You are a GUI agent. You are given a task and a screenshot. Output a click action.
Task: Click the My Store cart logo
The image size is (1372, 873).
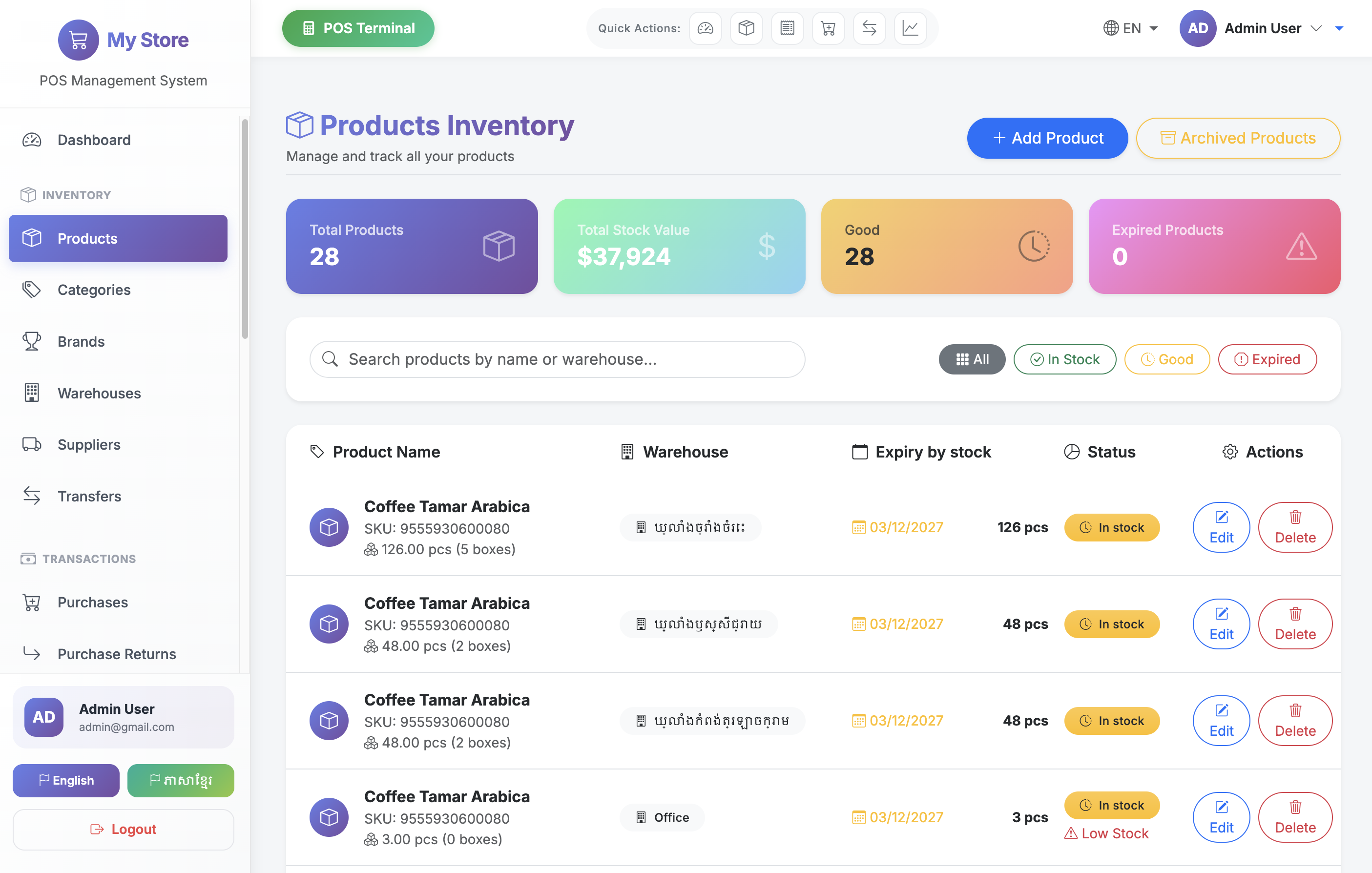pos(79,40)
